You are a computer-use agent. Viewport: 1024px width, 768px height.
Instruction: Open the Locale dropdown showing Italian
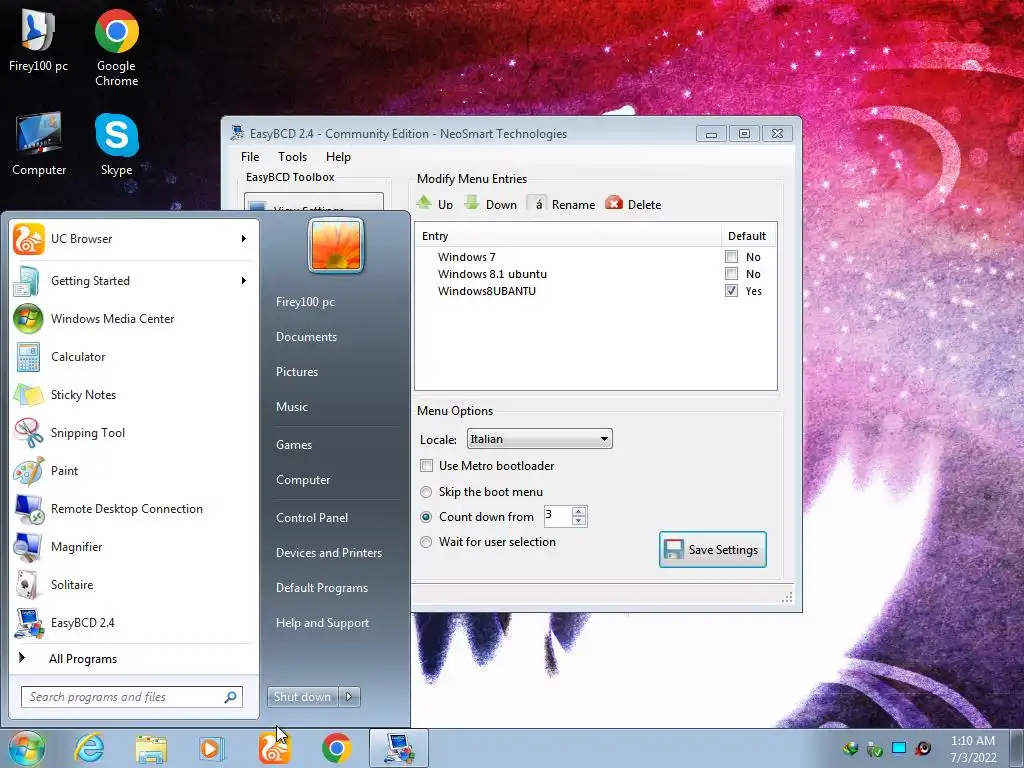click(539, 439)
